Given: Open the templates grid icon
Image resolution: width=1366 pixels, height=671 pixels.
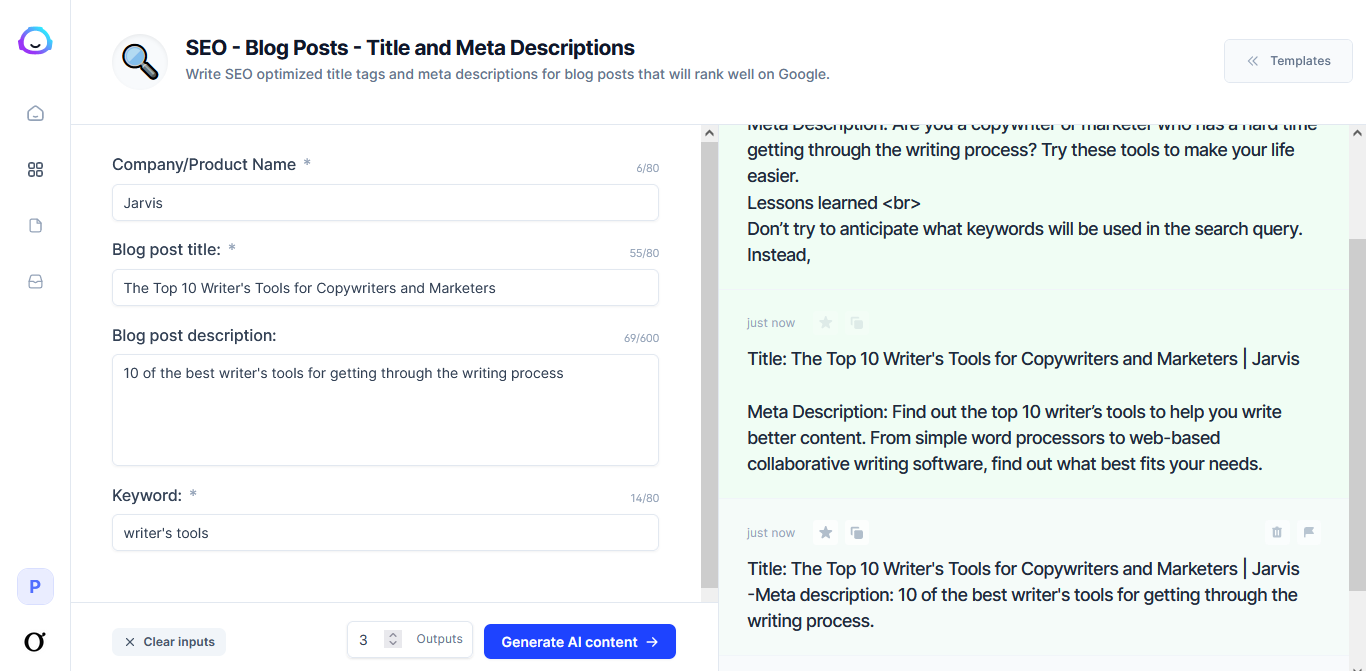Looking at the screenshot, I should click(x=35, y=170).
